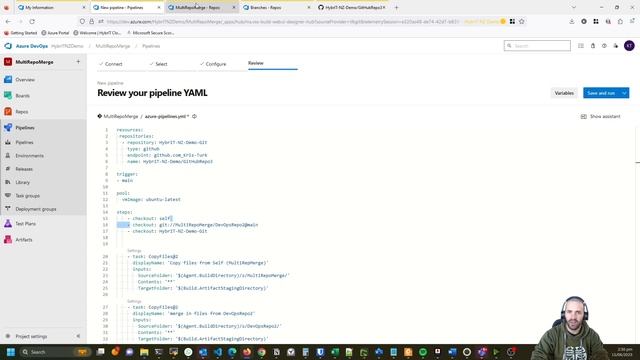Click the 'type: github' line in editor
Viewport: 640px width, 360px height.
[143, 149]
